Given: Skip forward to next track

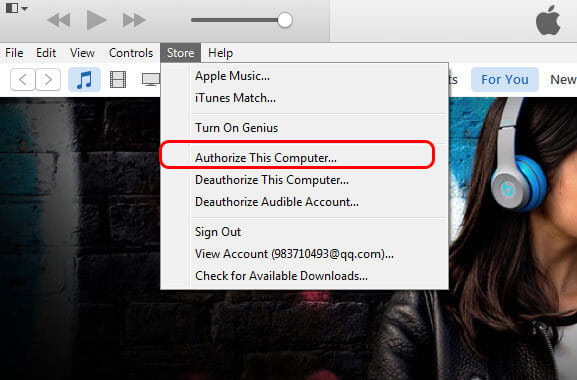Looking at the screenshot, I should point(134,20).
